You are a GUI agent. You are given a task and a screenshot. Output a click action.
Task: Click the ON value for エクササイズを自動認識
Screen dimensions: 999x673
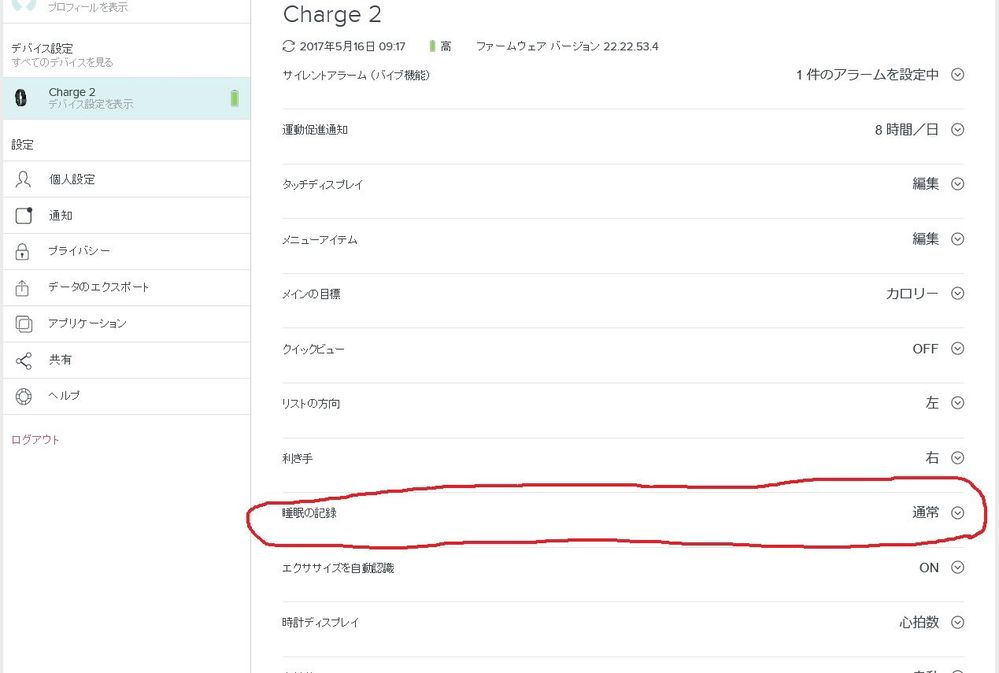(929, 568)
